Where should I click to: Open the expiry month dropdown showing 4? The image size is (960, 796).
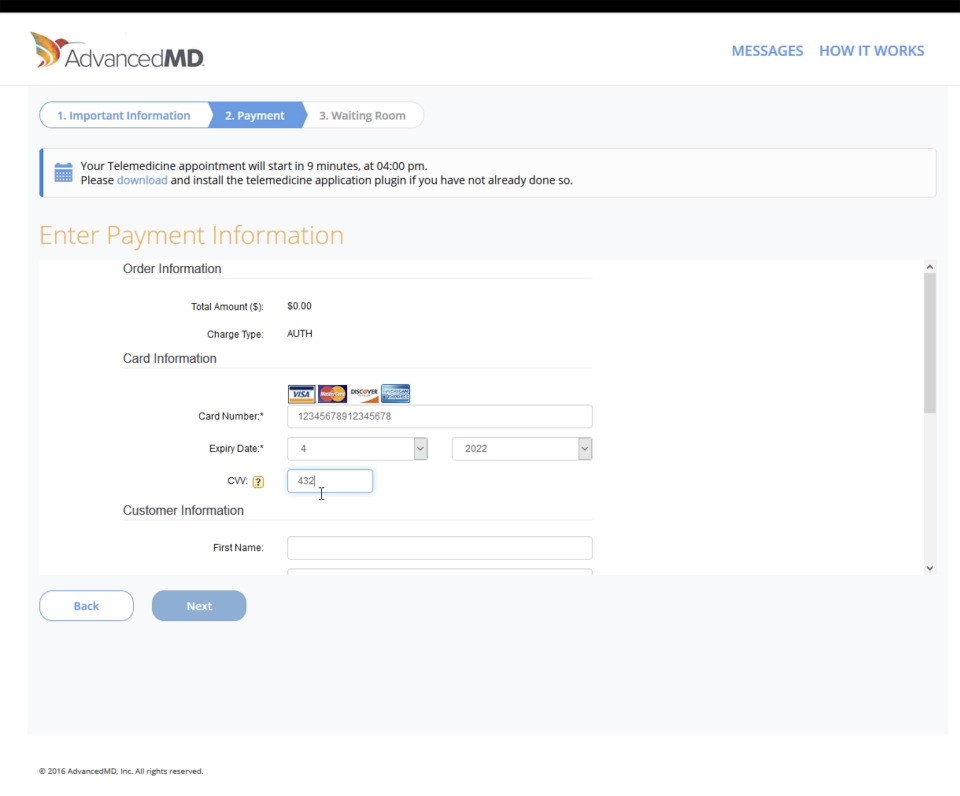[x=358, y=448]
